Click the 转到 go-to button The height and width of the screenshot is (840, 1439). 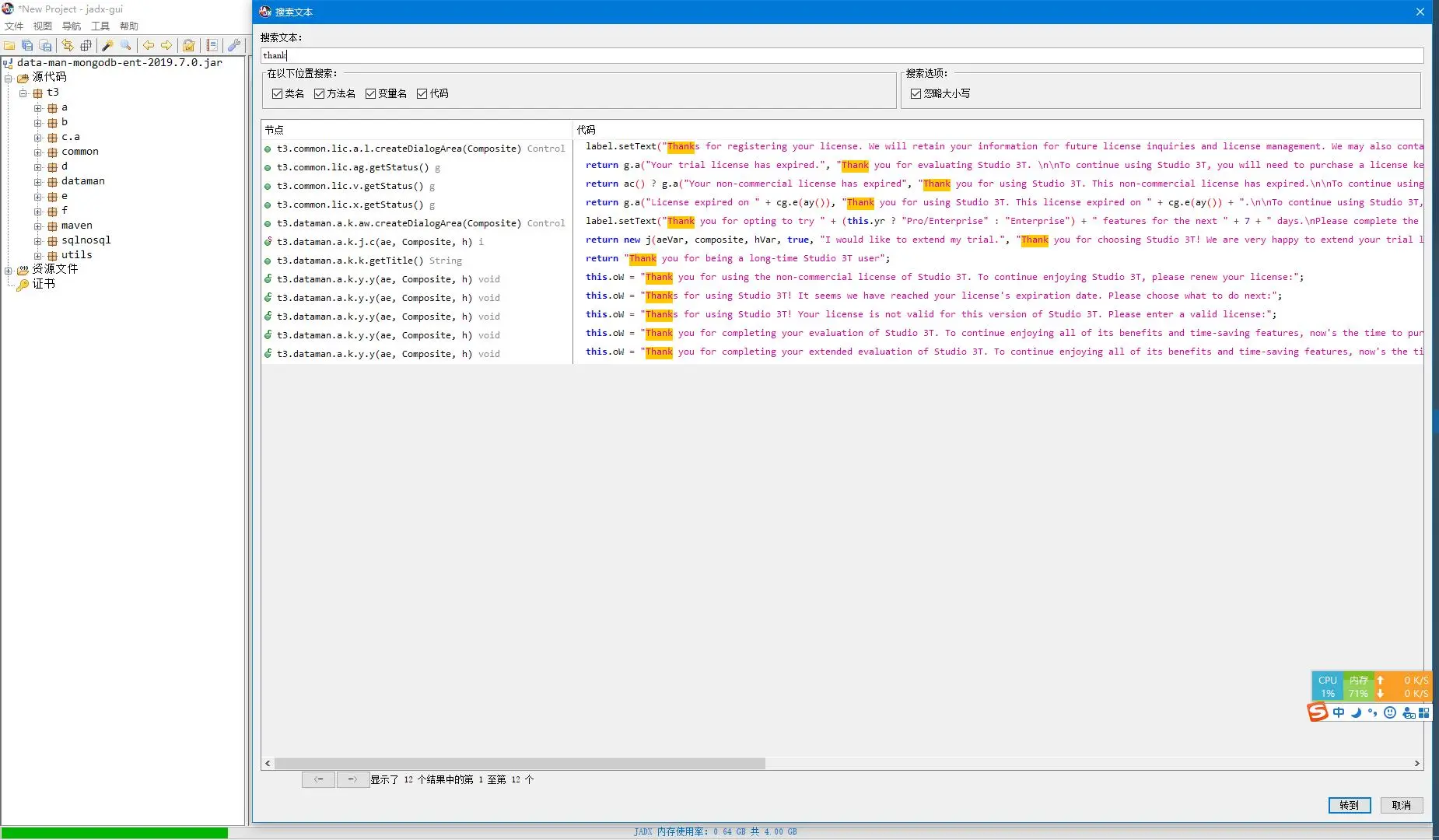[x=1349, y=805]
